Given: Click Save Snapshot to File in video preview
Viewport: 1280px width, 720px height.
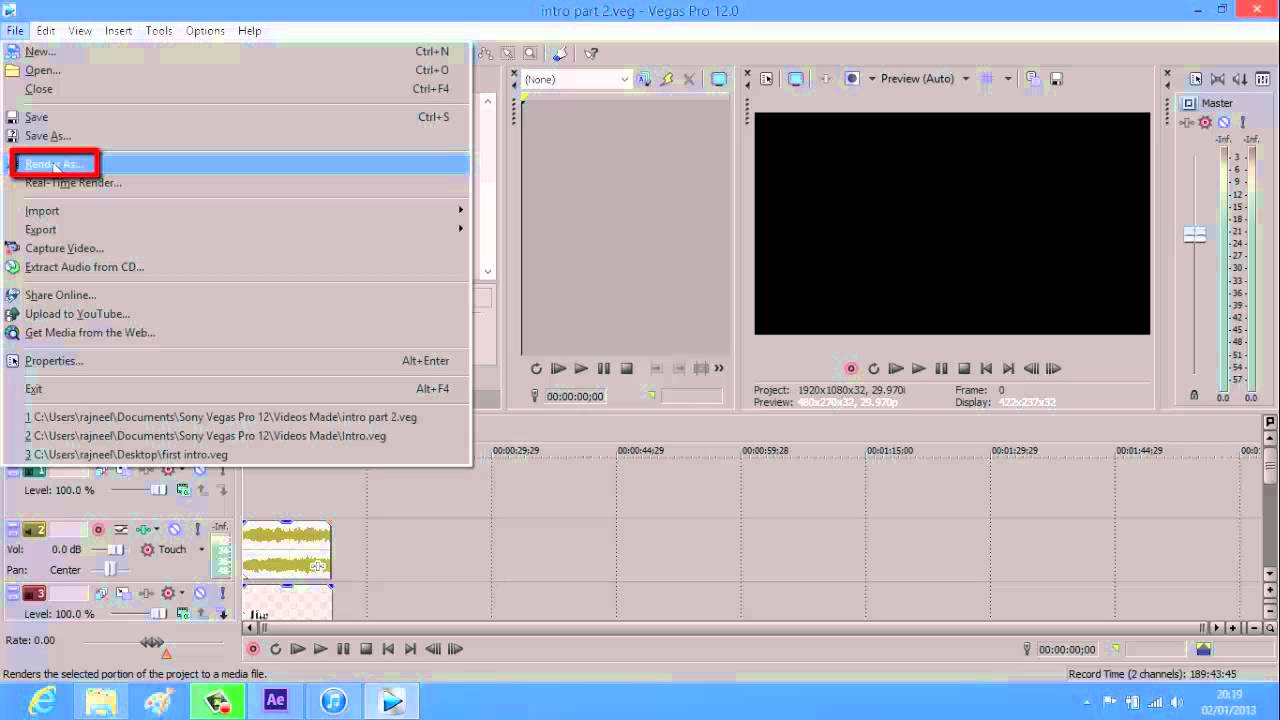Looking at the screenshot, I should (x=1056, y=79).
